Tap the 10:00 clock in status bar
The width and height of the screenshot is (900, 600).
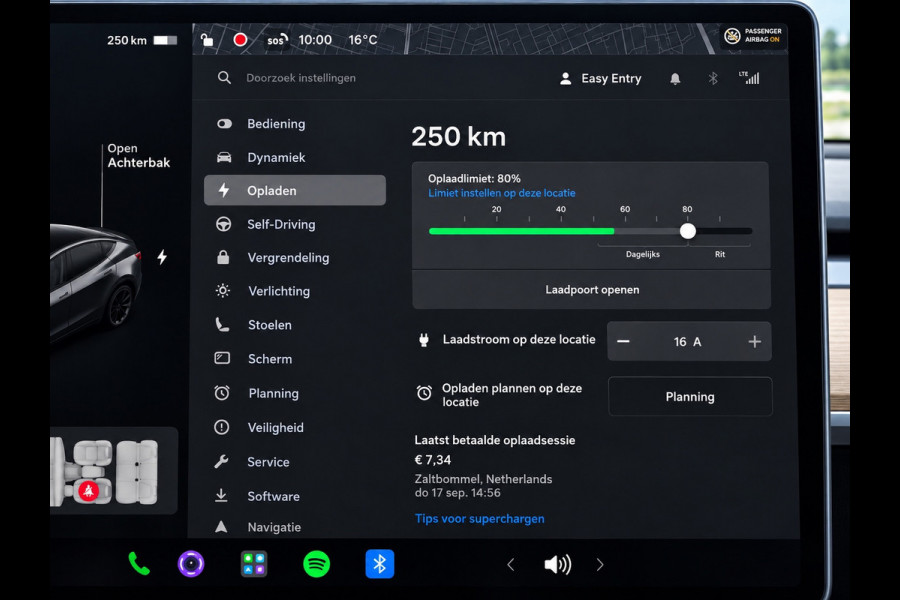tap(315, 40)
